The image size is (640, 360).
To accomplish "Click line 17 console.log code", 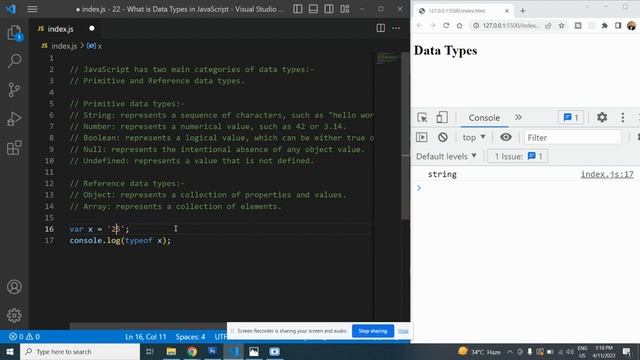I will (x=120, y=240).
